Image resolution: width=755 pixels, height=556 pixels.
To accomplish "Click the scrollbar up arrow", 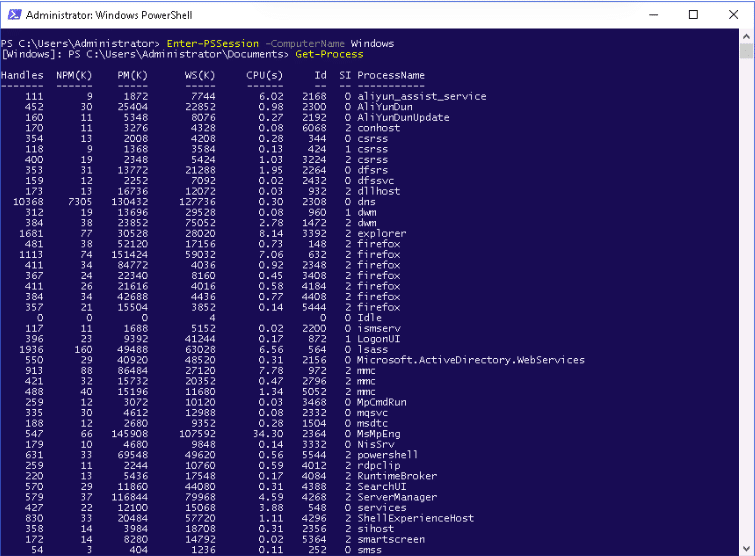I will click(746, 36).
